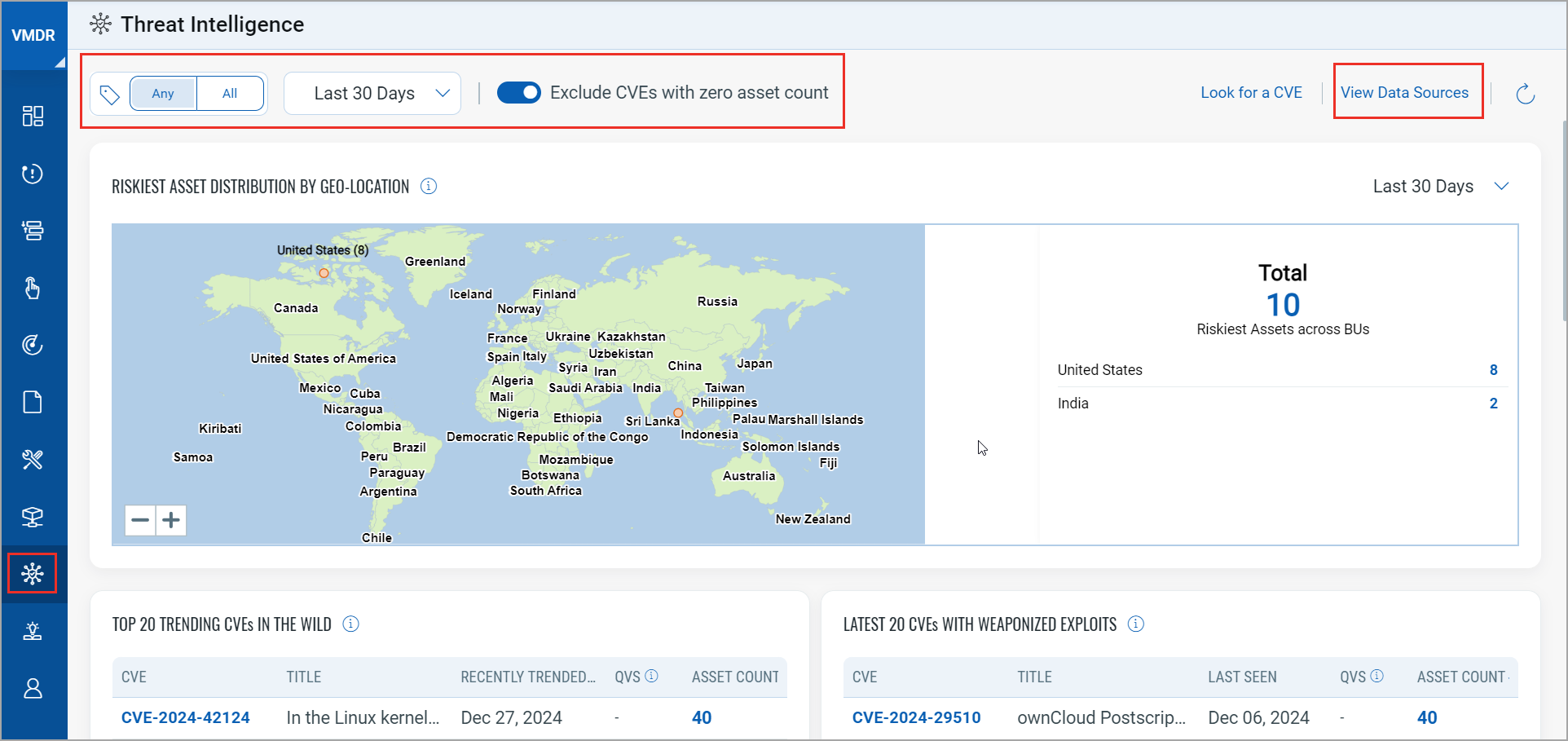Expand geo-location widget Last 30 Days dropdown
This screenshot has height=741, width=1568.
(1441, 187)
